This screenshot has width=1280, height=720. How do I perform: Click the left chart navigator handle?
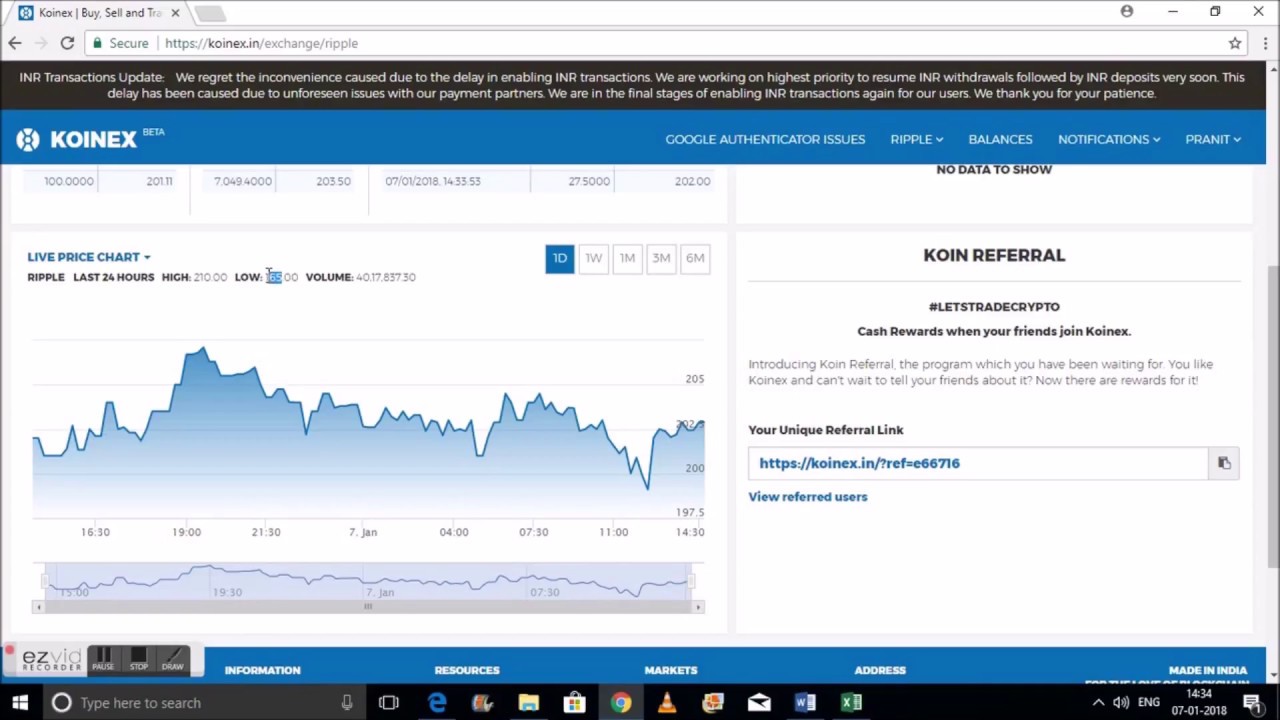coord(43,581)
